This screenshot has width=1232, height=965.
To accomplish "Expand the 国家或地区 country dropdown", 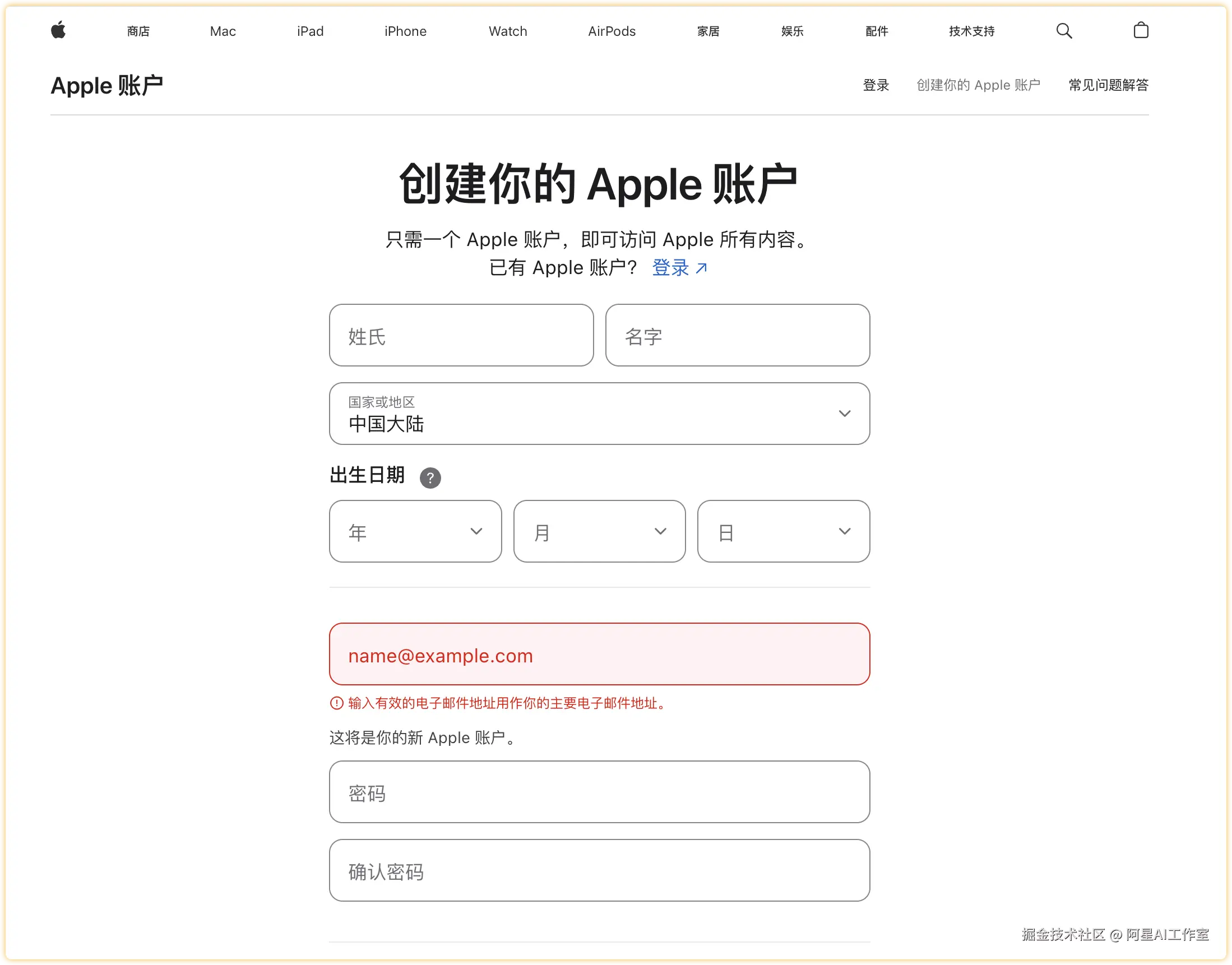I will [x=599, y=414].
